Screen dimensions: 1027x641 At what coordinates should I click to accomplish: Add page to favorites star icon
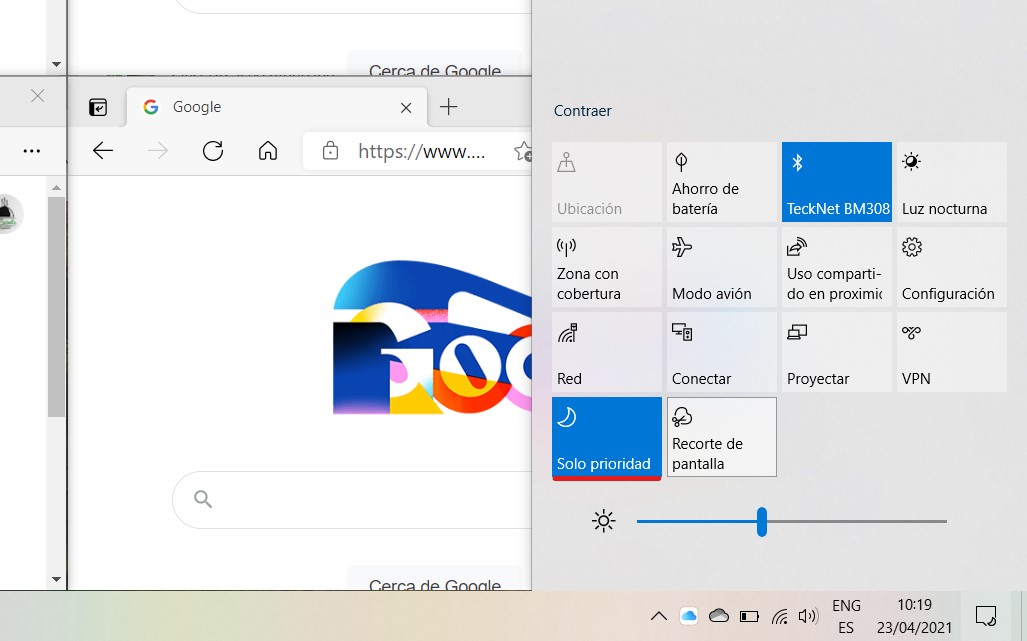[523, 151]
